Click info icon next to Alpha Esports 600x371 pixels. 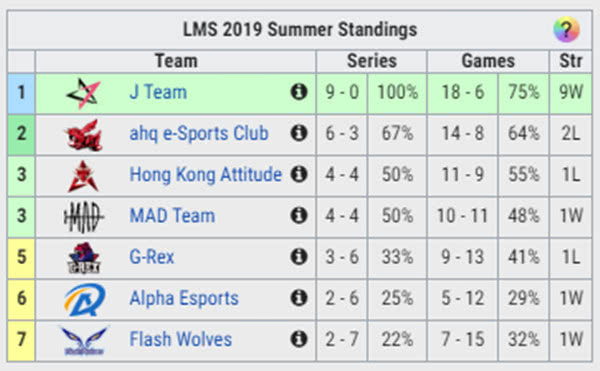click(x=299, y=298)
